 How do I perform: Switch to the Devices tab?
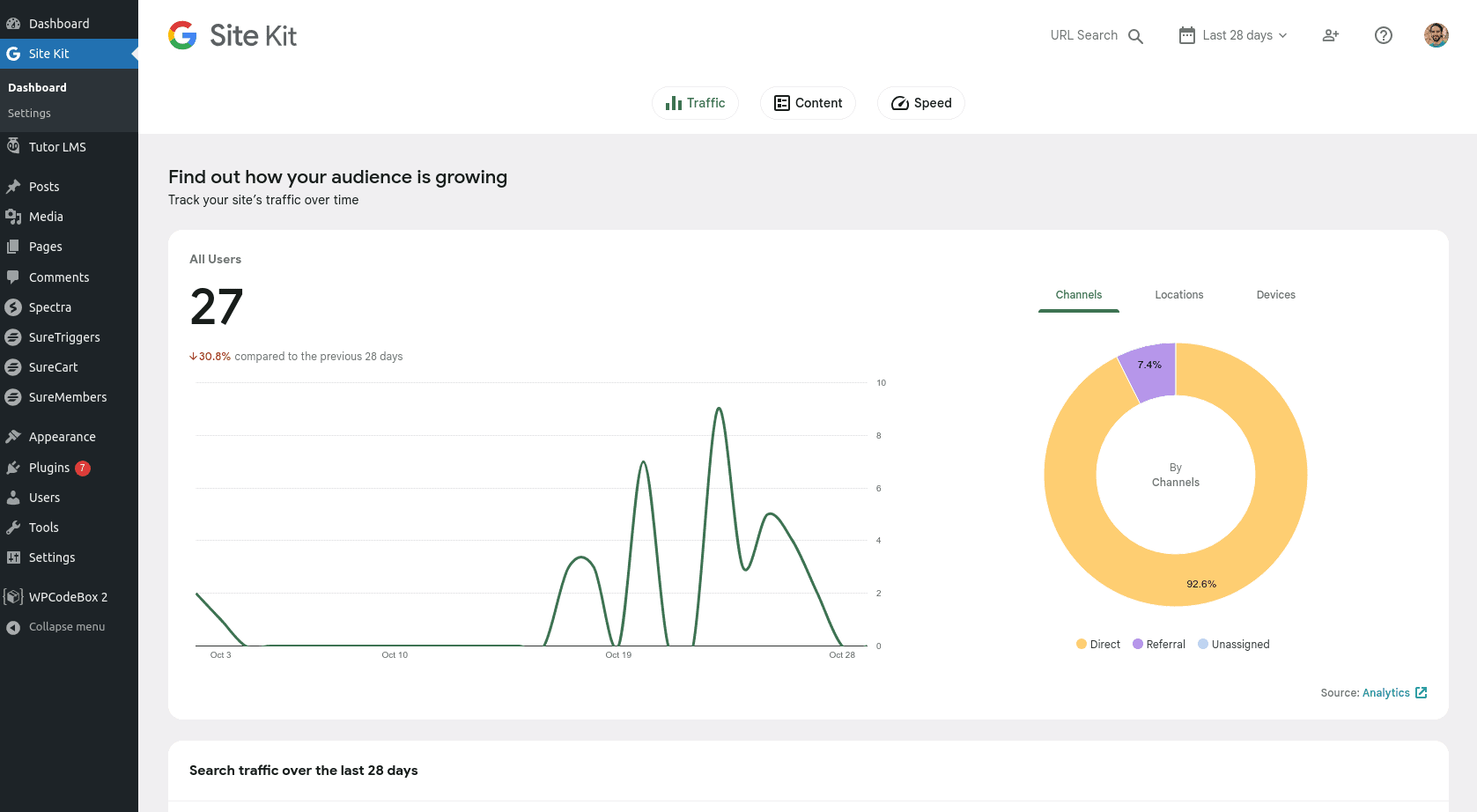(x=1275, y=294)
